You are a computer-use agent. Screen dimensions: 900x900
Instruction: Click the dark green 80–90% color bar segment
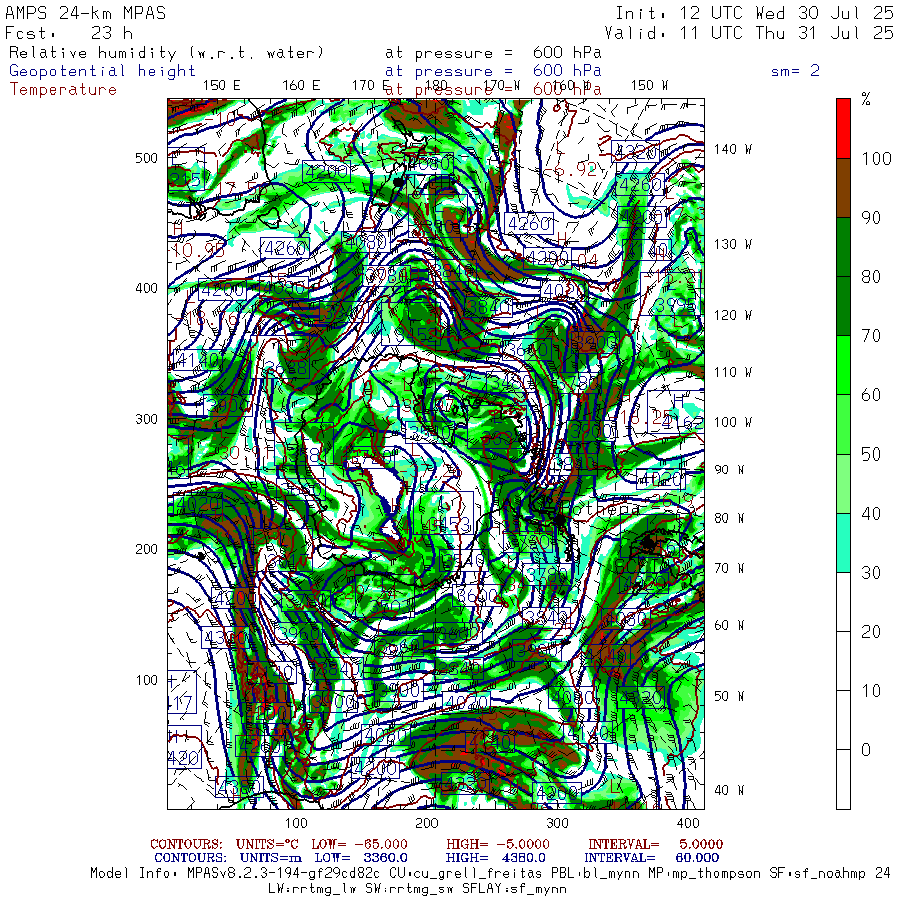click(x=843, y=247)
